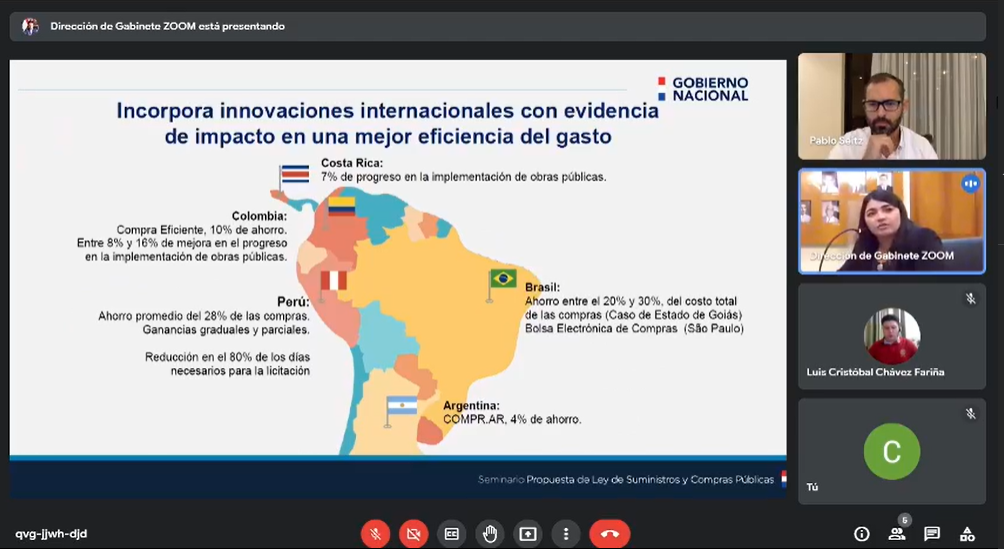
Task: Click 'Bolsa Electrónica de Compras (São Paulo)' text
Action: coord(635,329)
